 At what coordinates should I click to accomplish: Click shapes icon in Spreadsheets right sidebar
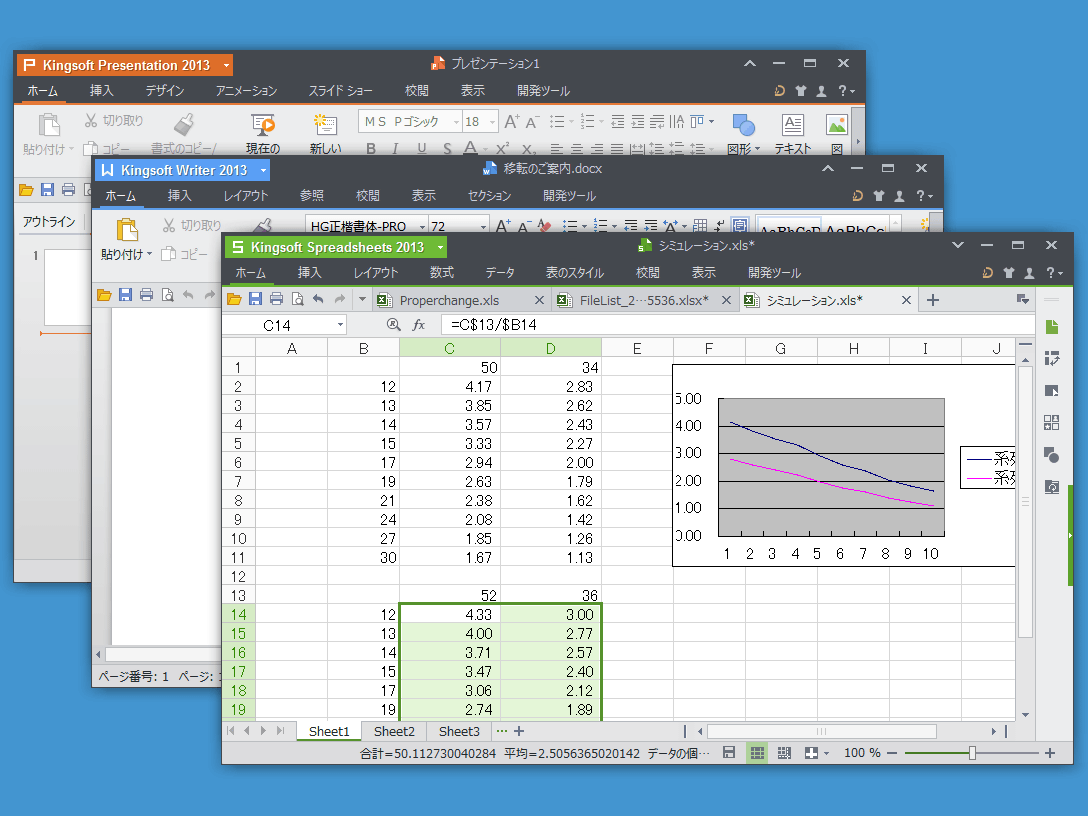coord(1051,455)
